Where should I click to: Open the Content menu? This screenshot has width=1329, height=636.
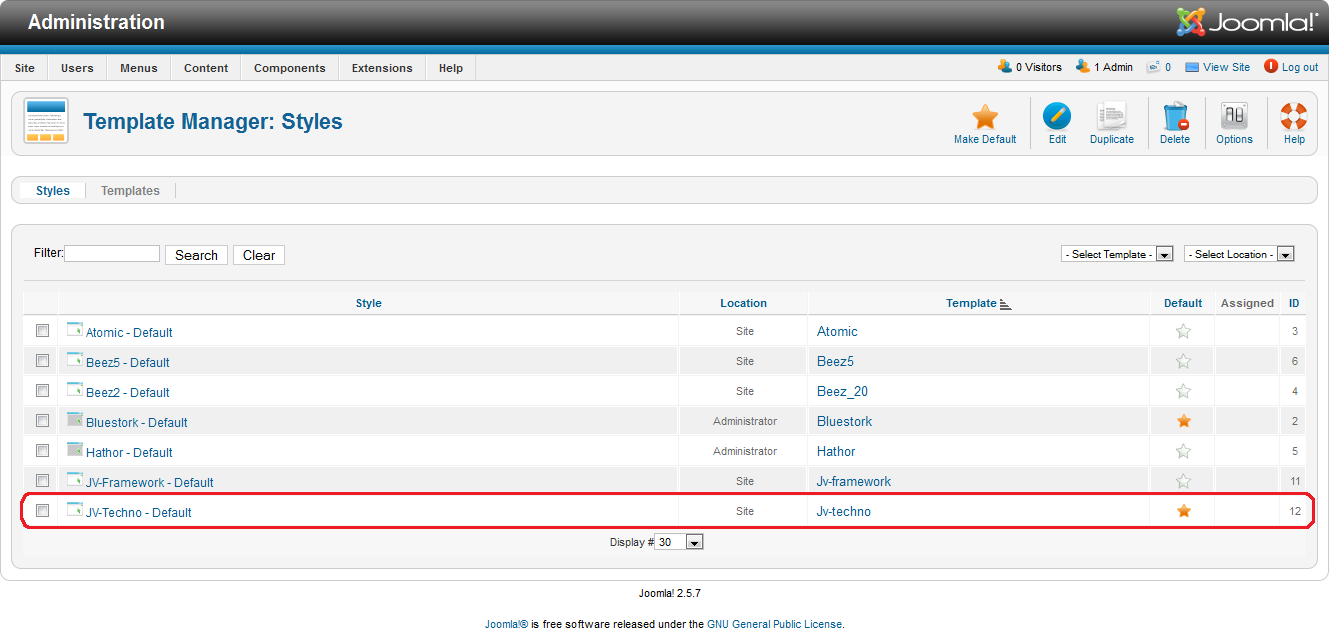pos(206,68)
